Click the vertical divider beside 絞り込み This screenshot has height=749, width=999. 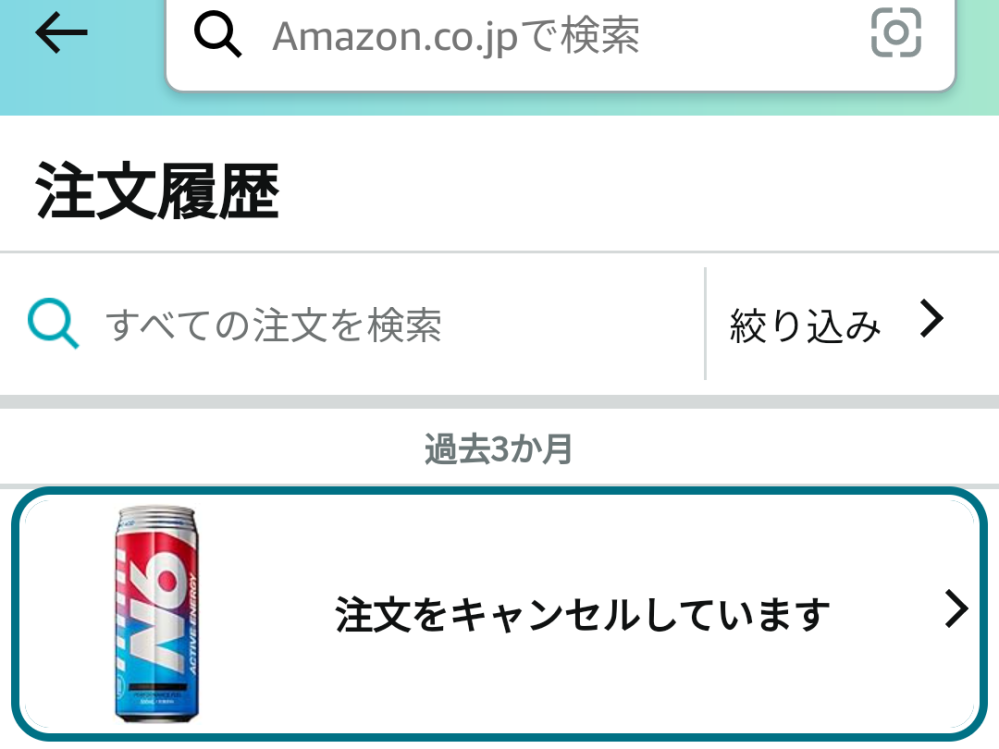coord(705,324)
